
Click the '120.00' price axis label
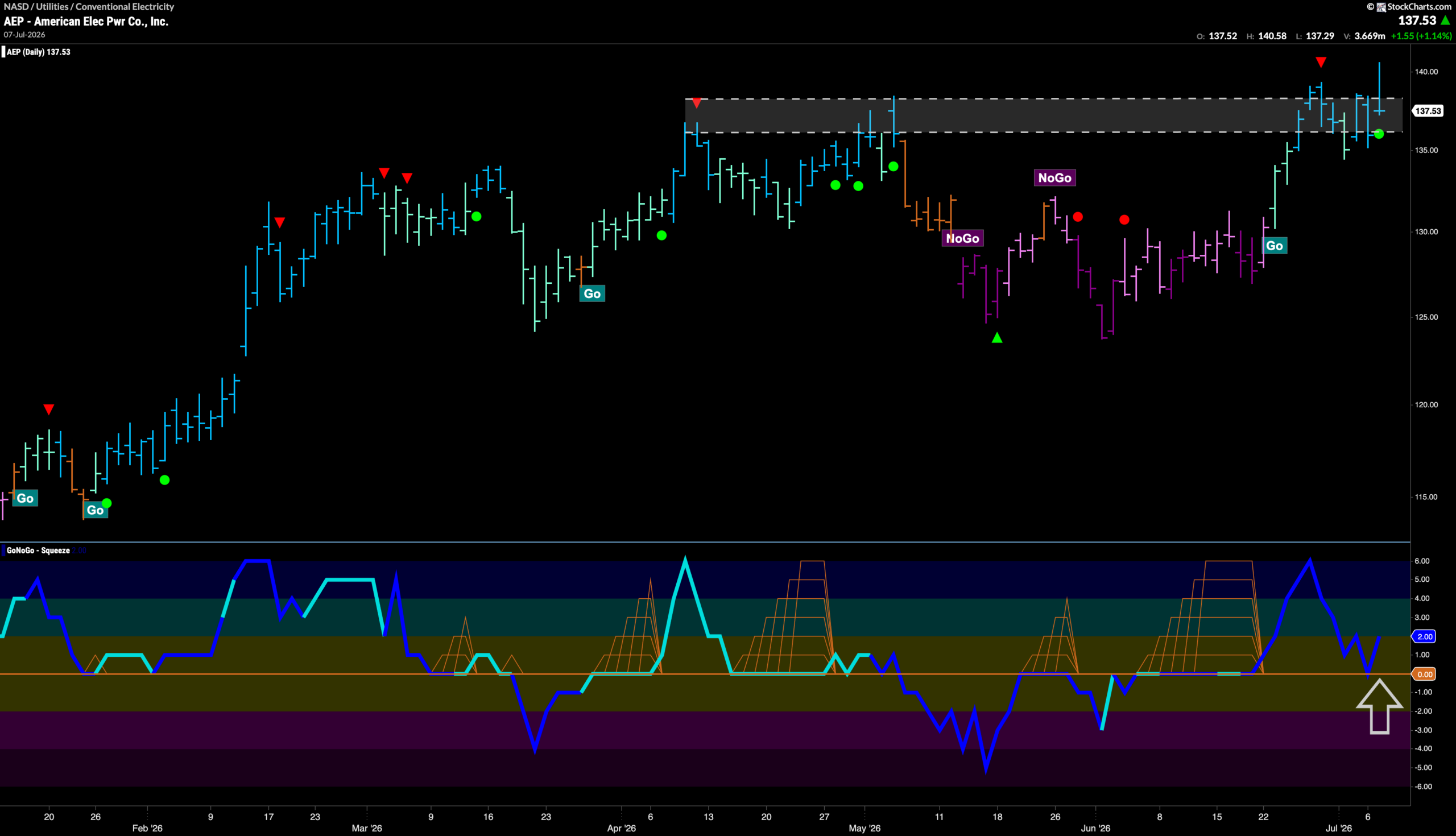tap(1426, 405)
